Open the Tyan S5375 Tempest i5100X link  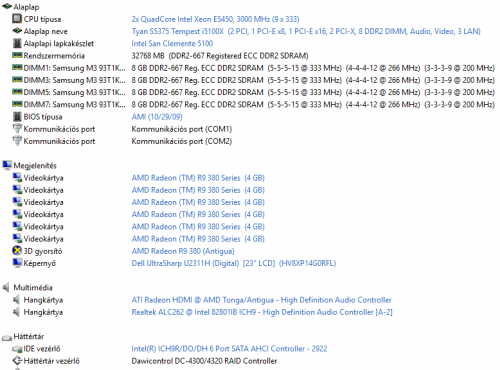pos(306,31)
